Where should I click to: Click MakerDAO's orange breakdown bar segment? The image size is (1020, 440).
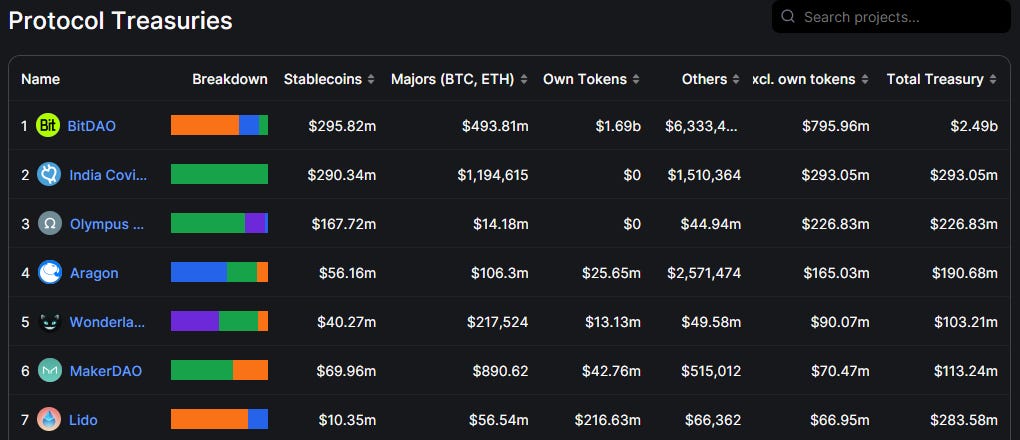point(250,370)
